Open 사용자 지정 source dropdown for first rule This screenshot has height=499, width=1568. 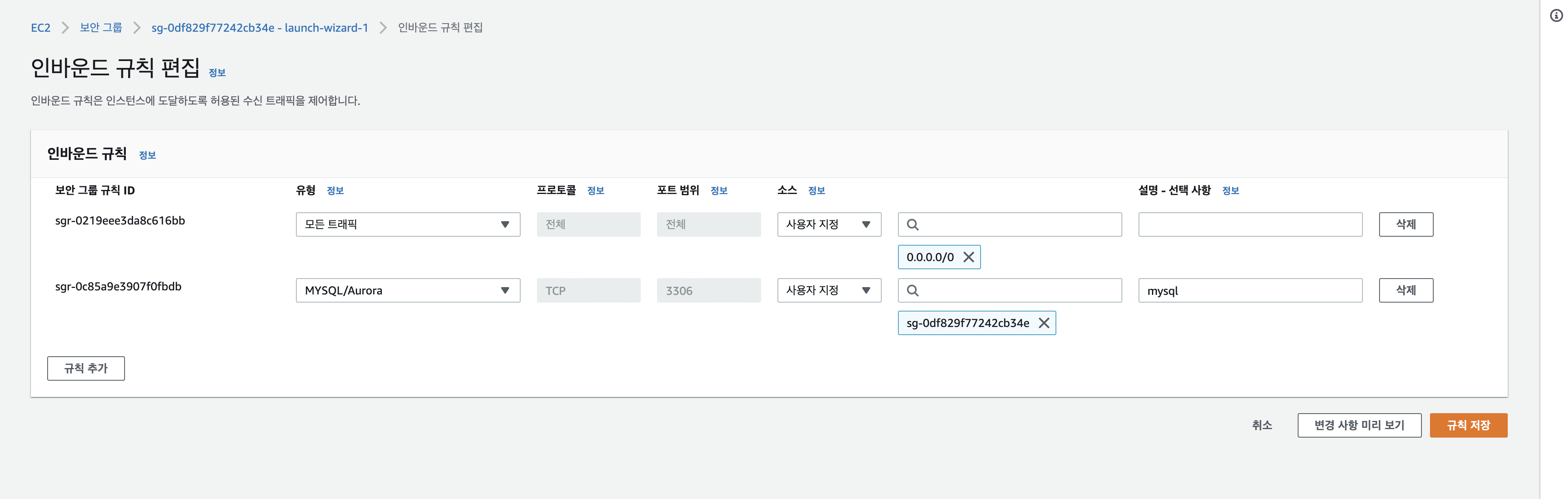828,224
